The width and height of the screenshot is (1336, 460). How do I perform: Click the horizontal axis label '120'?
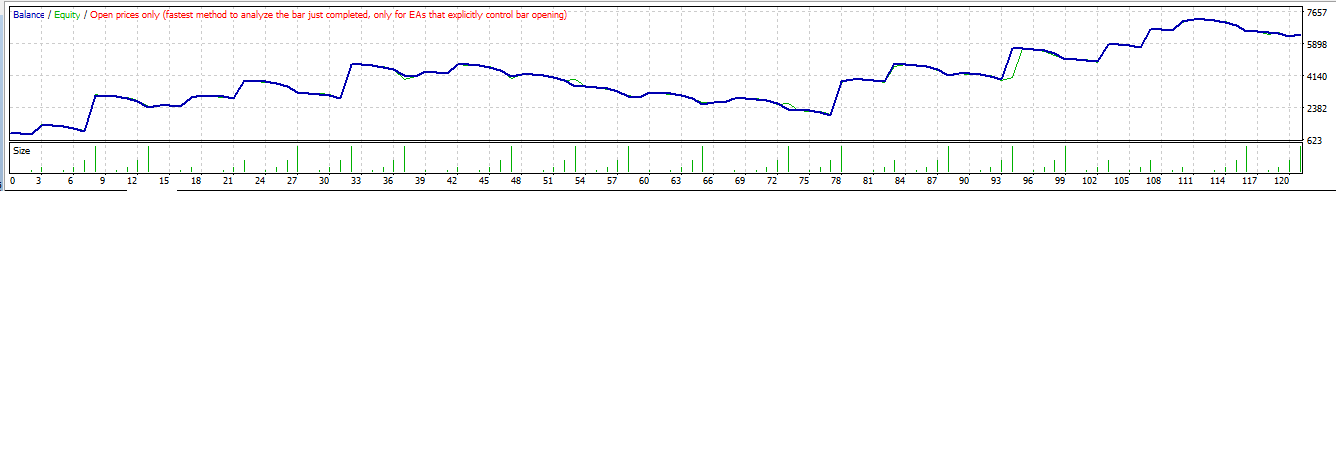point(1282,181)
